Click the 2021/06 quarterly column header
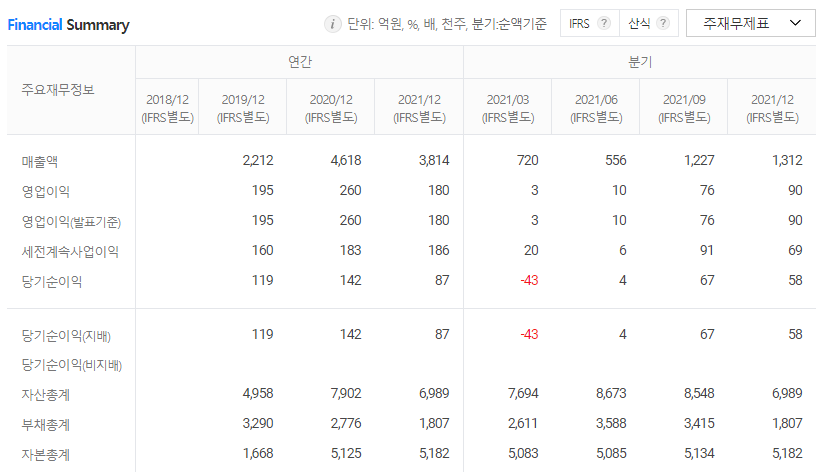Image resolution: width=821 pixels, height=472 pixels. [596, 108]
